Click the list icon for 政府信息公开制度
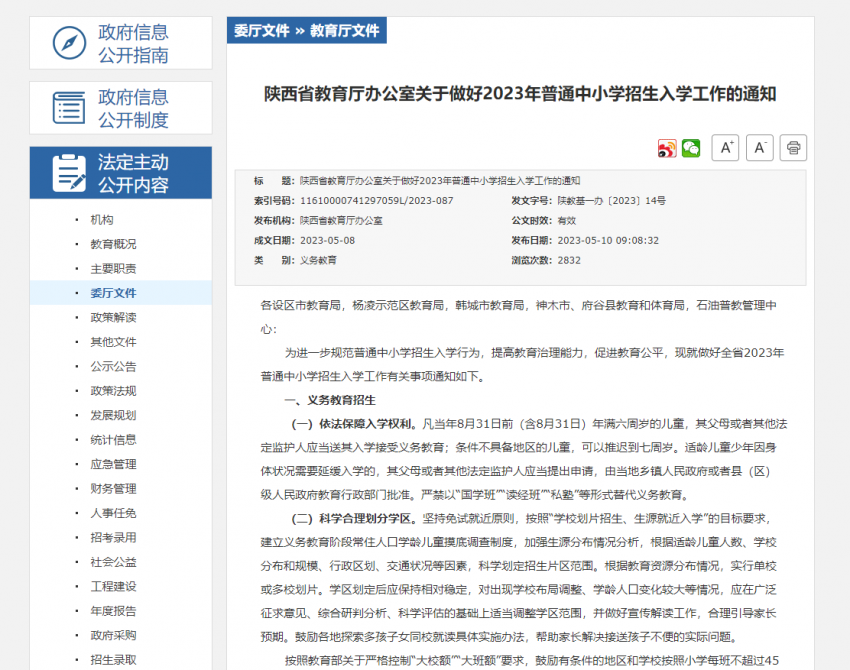 coord(69,108)
